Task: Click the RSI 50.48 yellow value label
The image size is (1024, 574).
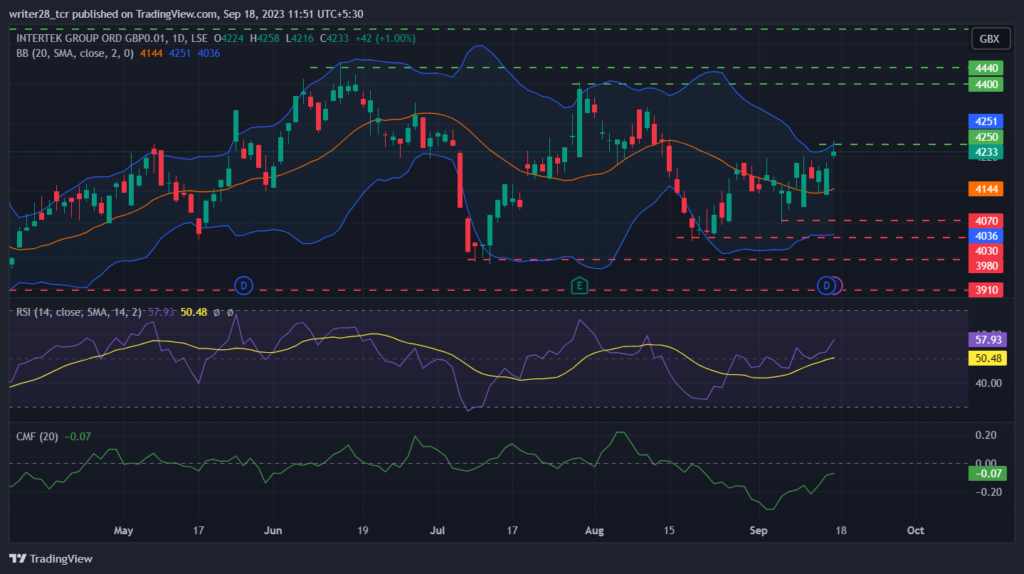Action: (x=987, y=358)
